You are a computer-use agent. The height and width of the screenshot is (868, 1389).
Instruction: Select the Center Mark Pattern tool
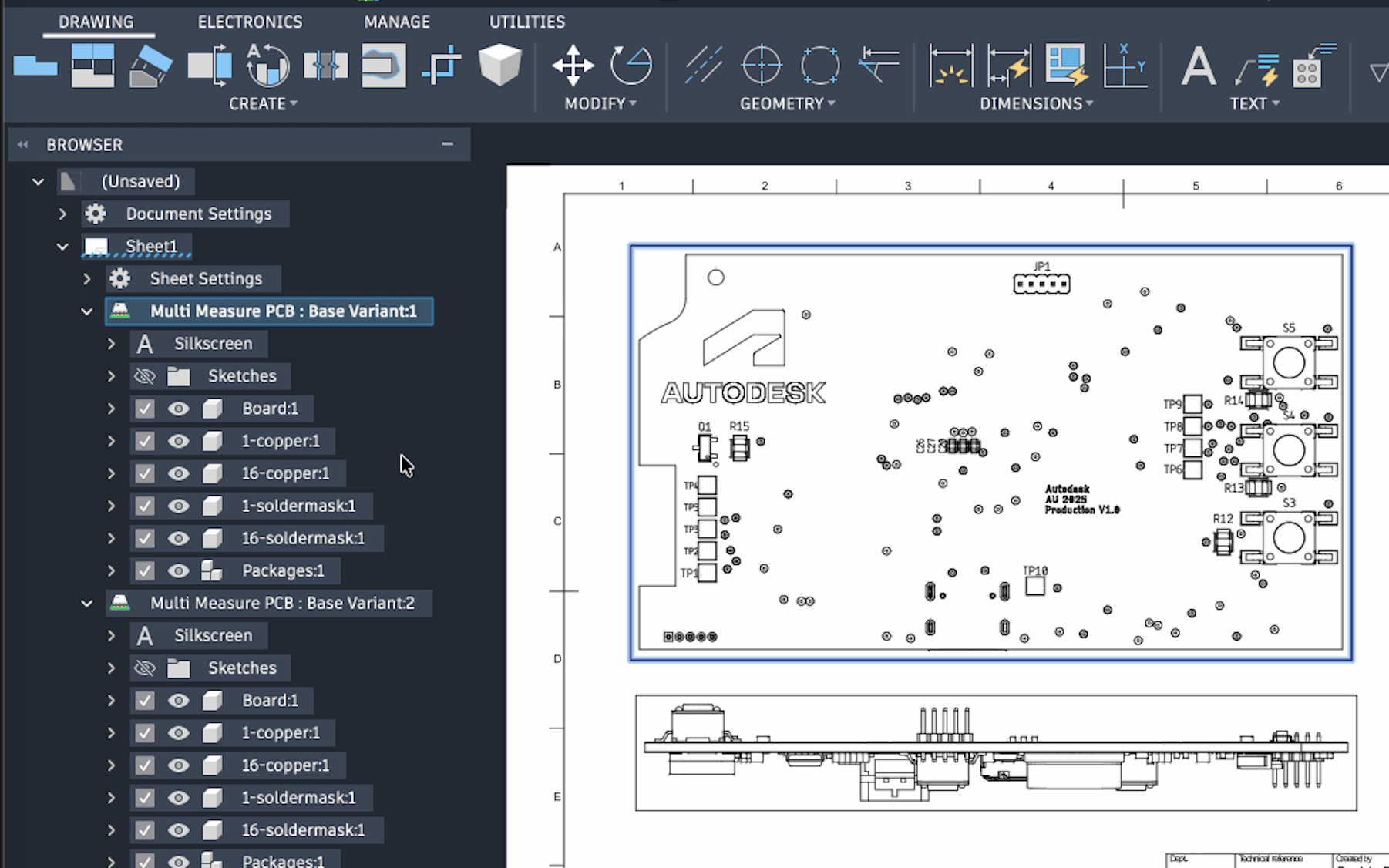pyautogui.click(x=820, y=66)
